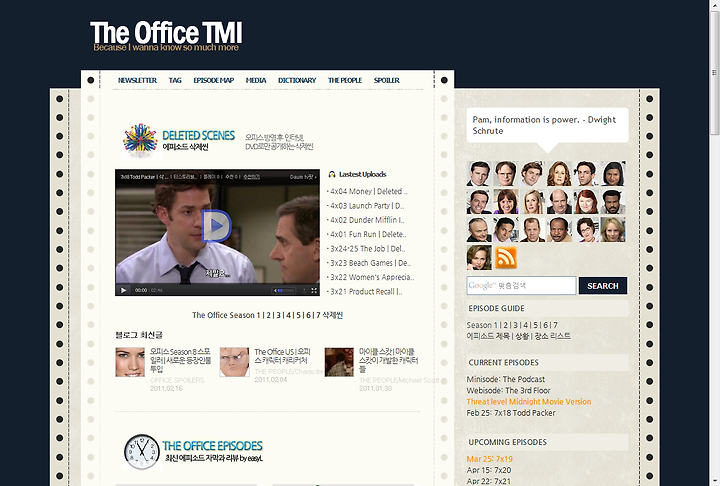The image size is (720, 486).
Task: Open 'Webisode: The 3rd Floor'
Action: click(x=508, y=390)
